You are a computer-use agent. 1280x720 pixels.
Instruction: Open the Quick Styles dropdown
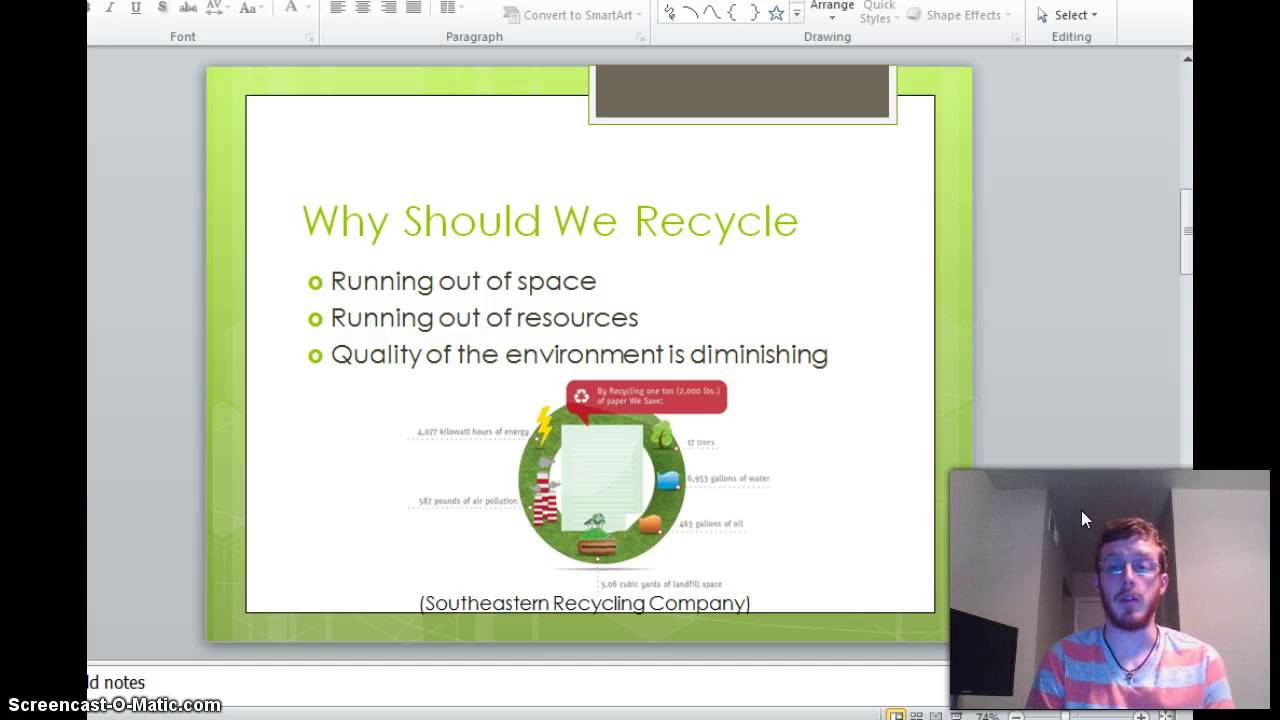pyautogui.click(x=879, y=12)
